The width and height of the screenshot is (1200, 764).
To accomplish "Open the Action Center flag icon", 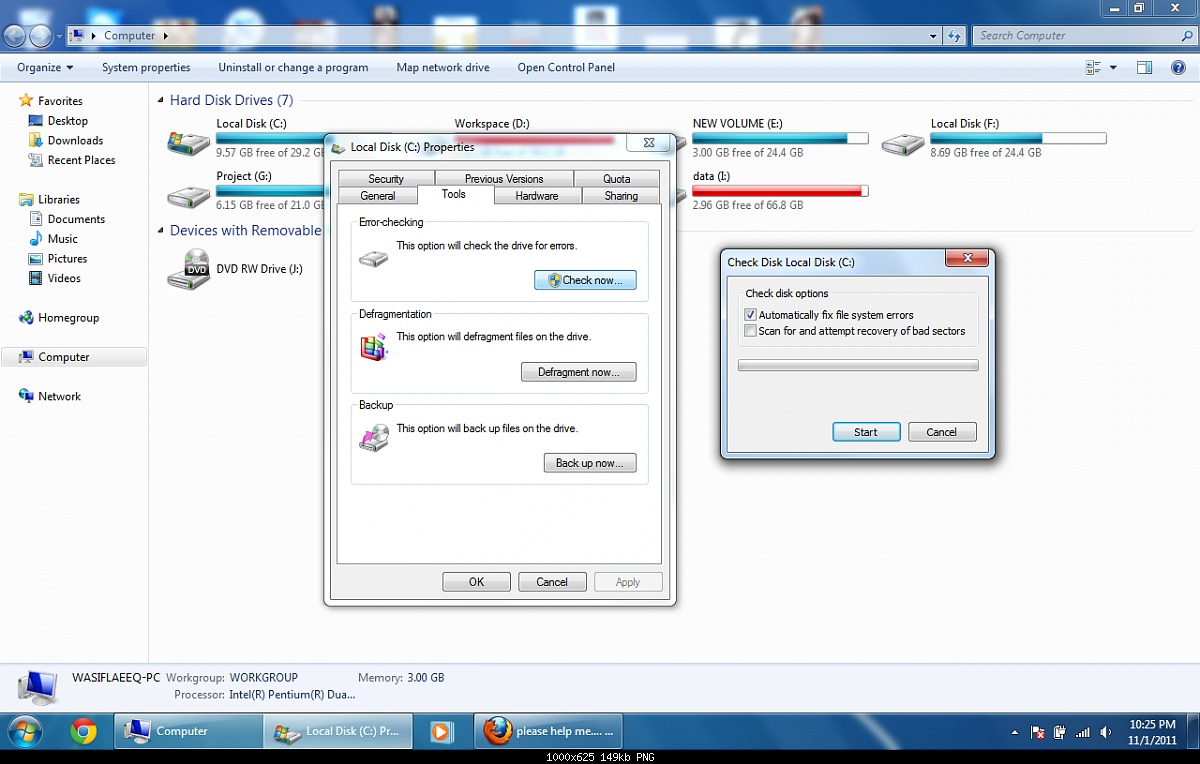I will [1037, 732].
